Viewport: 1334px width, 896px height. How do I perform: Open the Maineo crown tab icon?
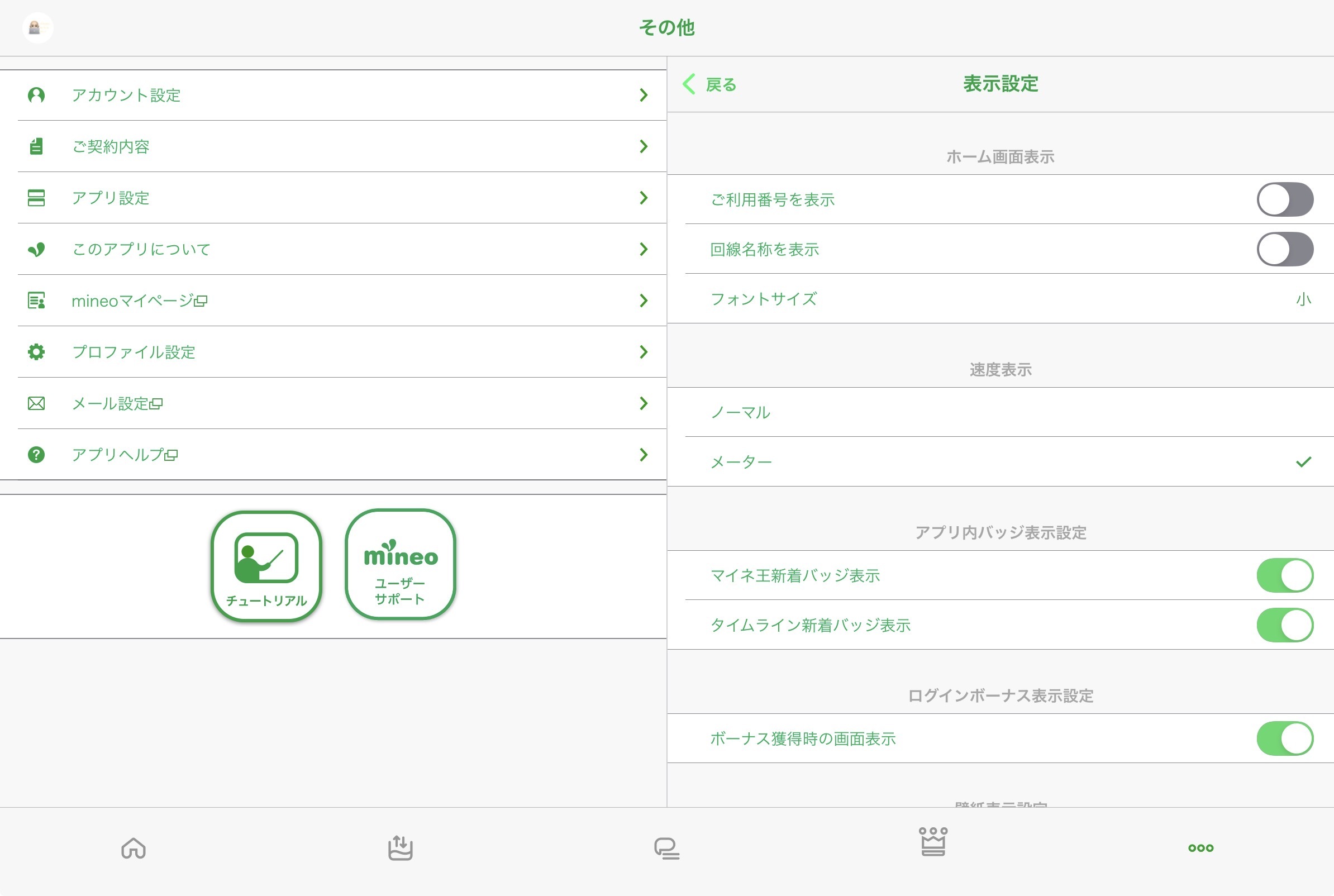[x=933, y=842]
